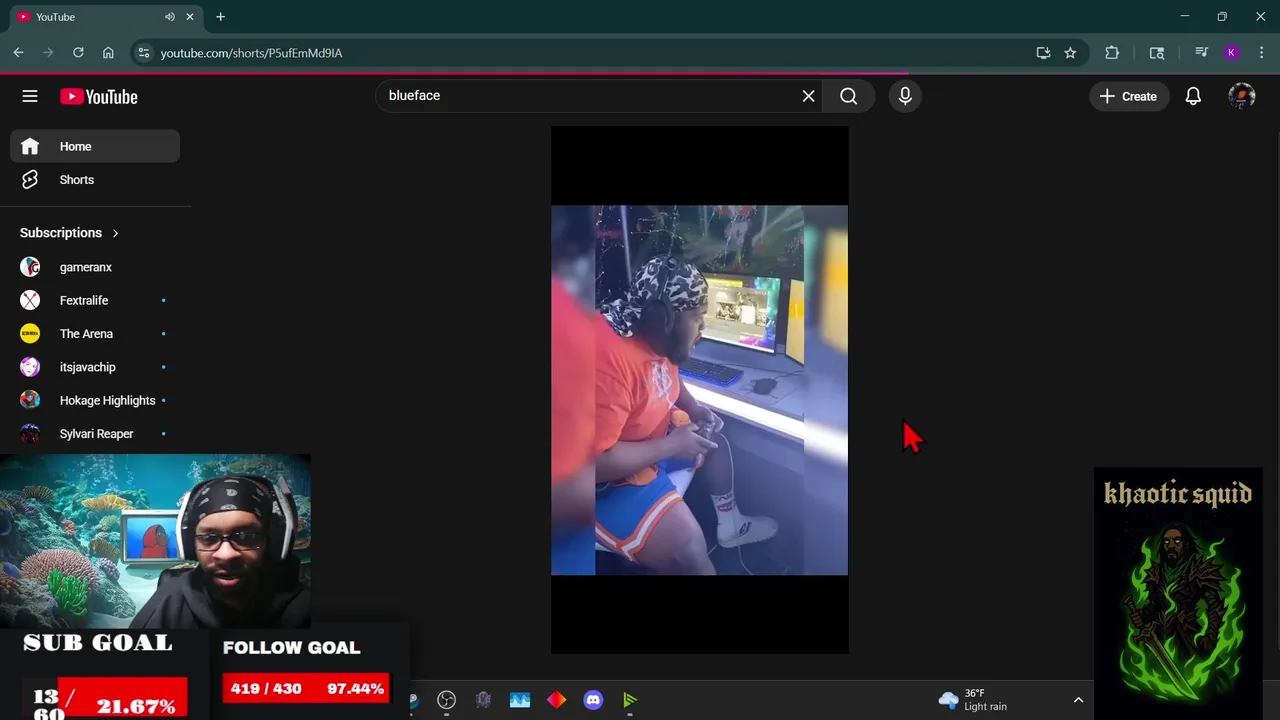Open tab search icon in toolbar
The height and width of the screenshot is (720, 1280).
[1157, 53]
